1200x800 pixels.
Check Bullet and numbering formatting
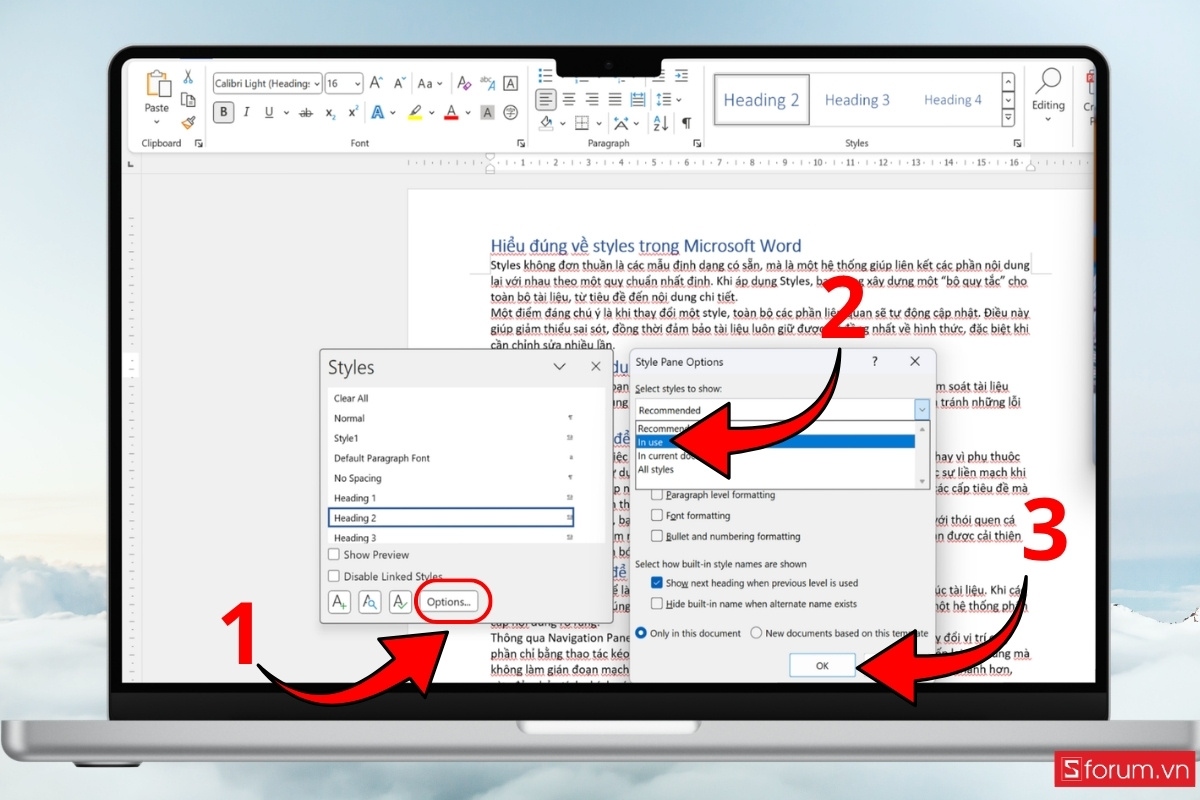(x=657, y=537)
